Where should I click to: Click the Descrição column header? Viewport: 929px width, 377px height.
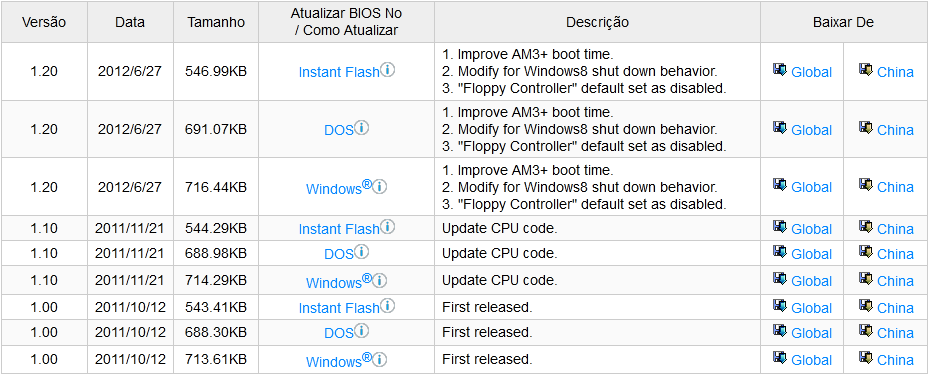point(597,22)
